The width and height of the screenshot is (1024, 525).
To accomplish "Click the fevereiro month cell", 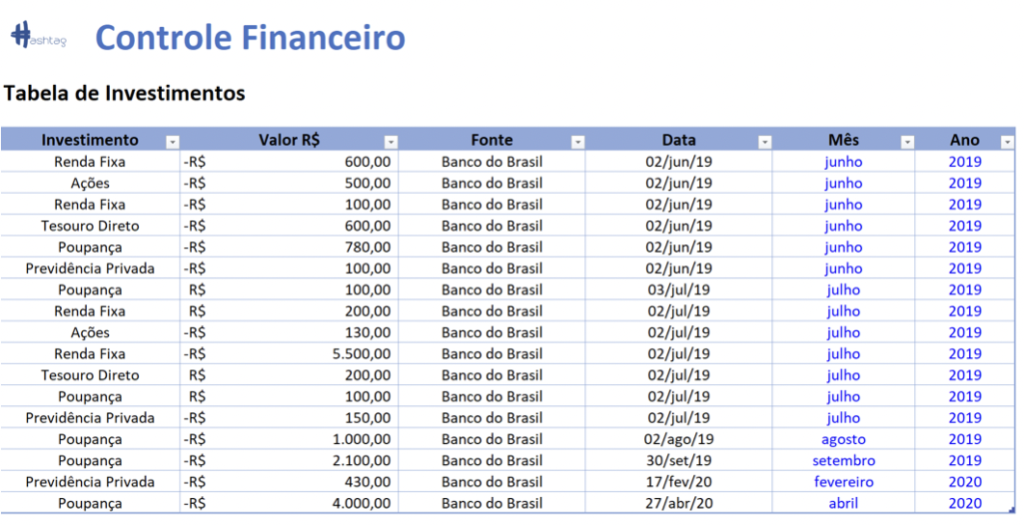I will pyautogui.click(x=843, y=482).
